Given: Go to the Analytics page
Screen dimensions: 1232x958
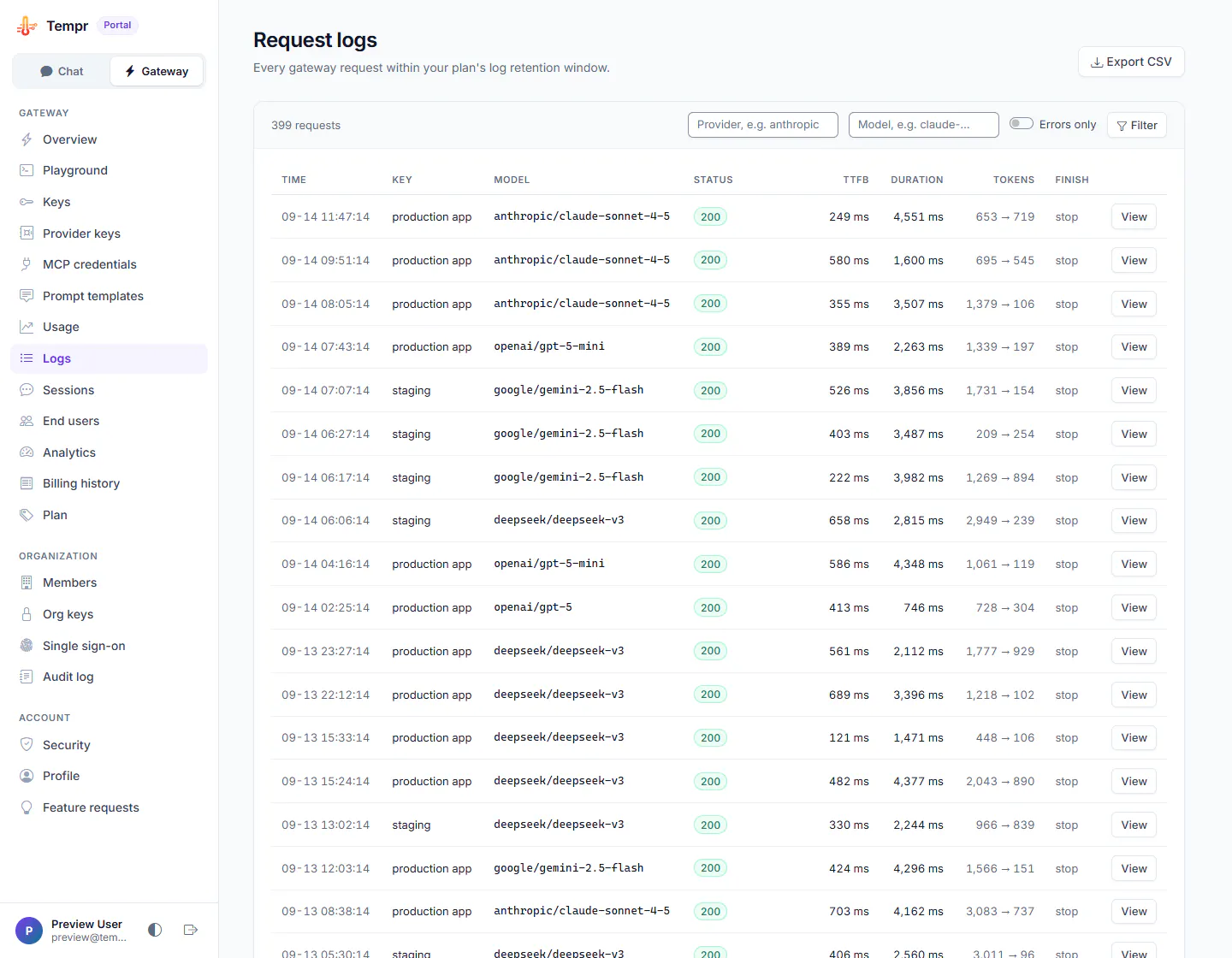Looking at the screenshot, I should tap(109, 452).
